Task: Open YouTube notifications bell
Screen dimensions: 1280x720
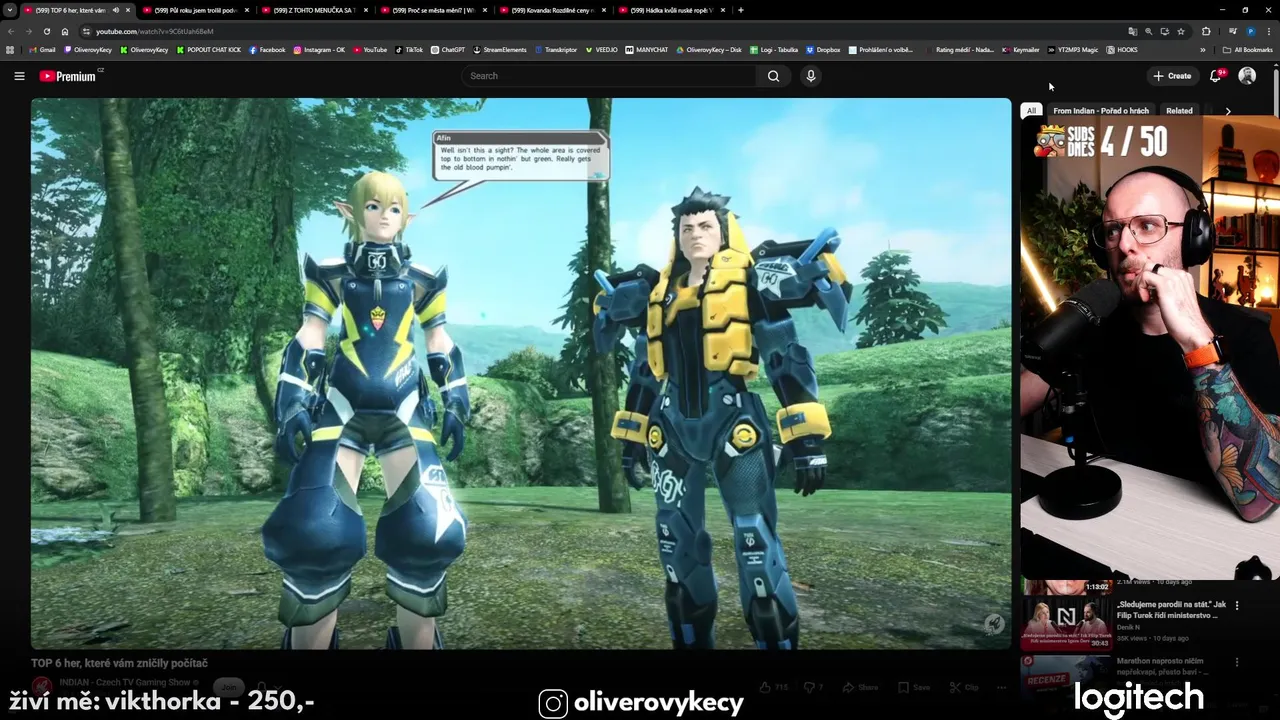Action: click(1216, 76)
